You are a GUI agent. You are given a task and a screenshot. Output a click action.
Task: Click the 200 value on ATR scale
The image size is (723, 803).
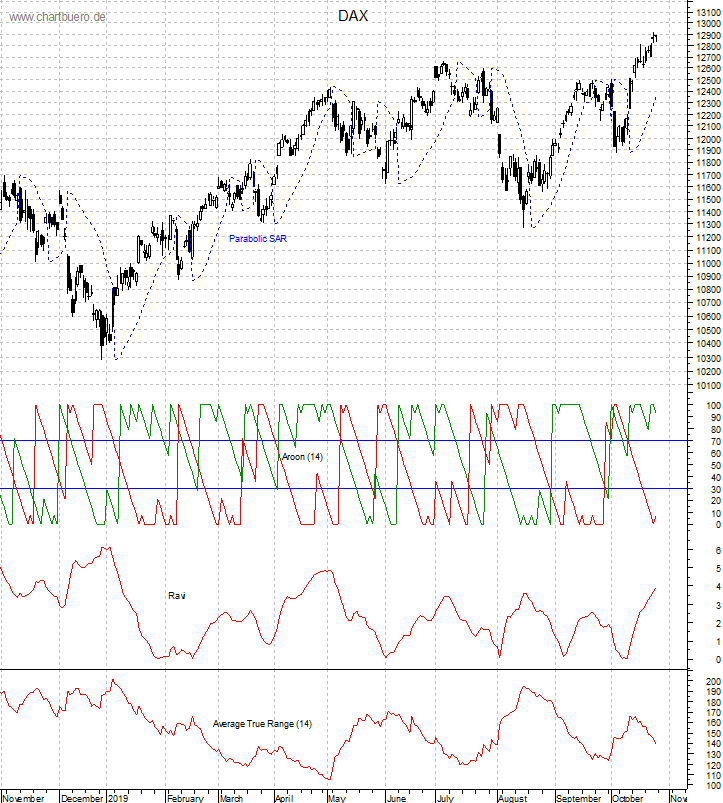pos(713,682)
